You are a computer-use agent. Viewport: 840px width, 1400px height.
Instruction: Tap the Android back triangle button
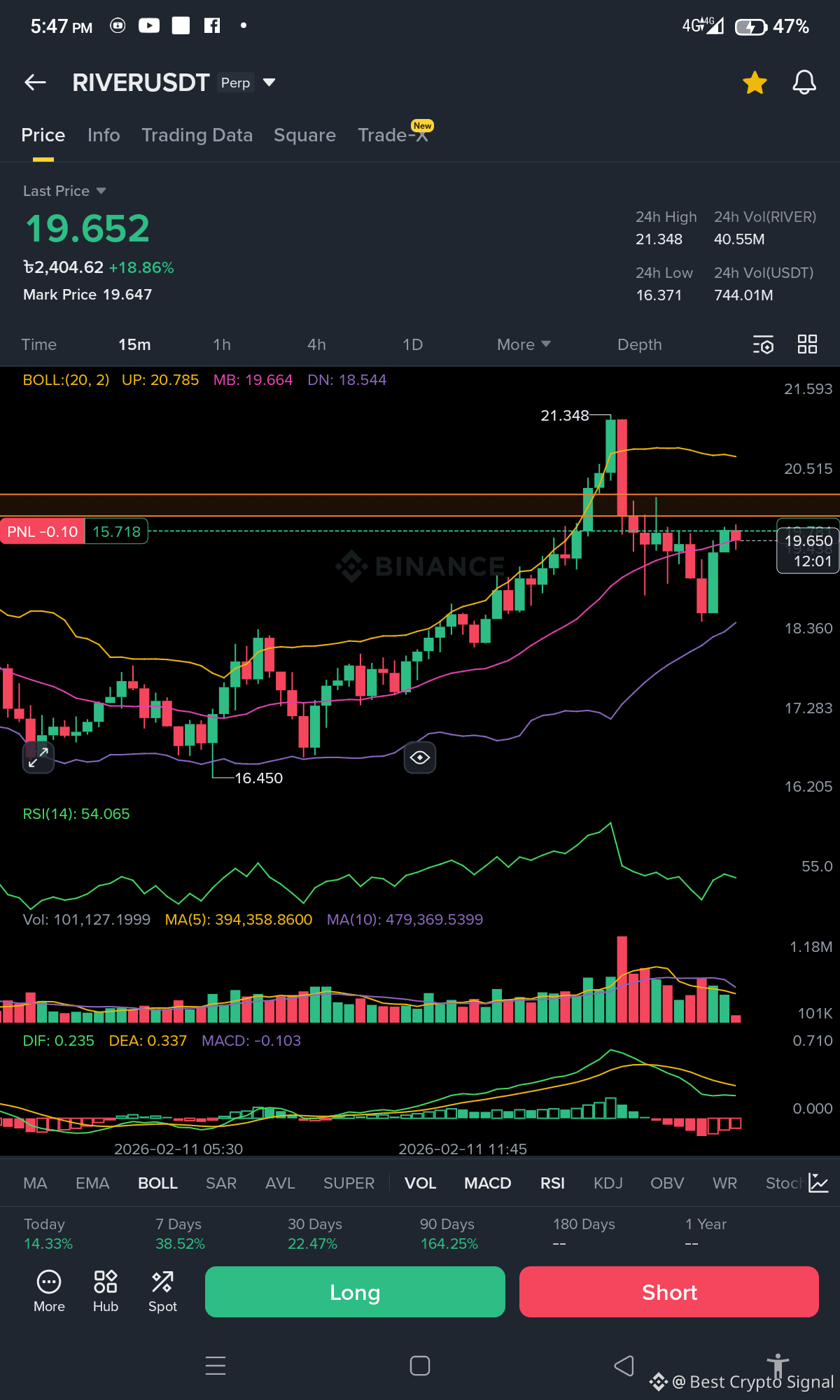coord(624,1366)
